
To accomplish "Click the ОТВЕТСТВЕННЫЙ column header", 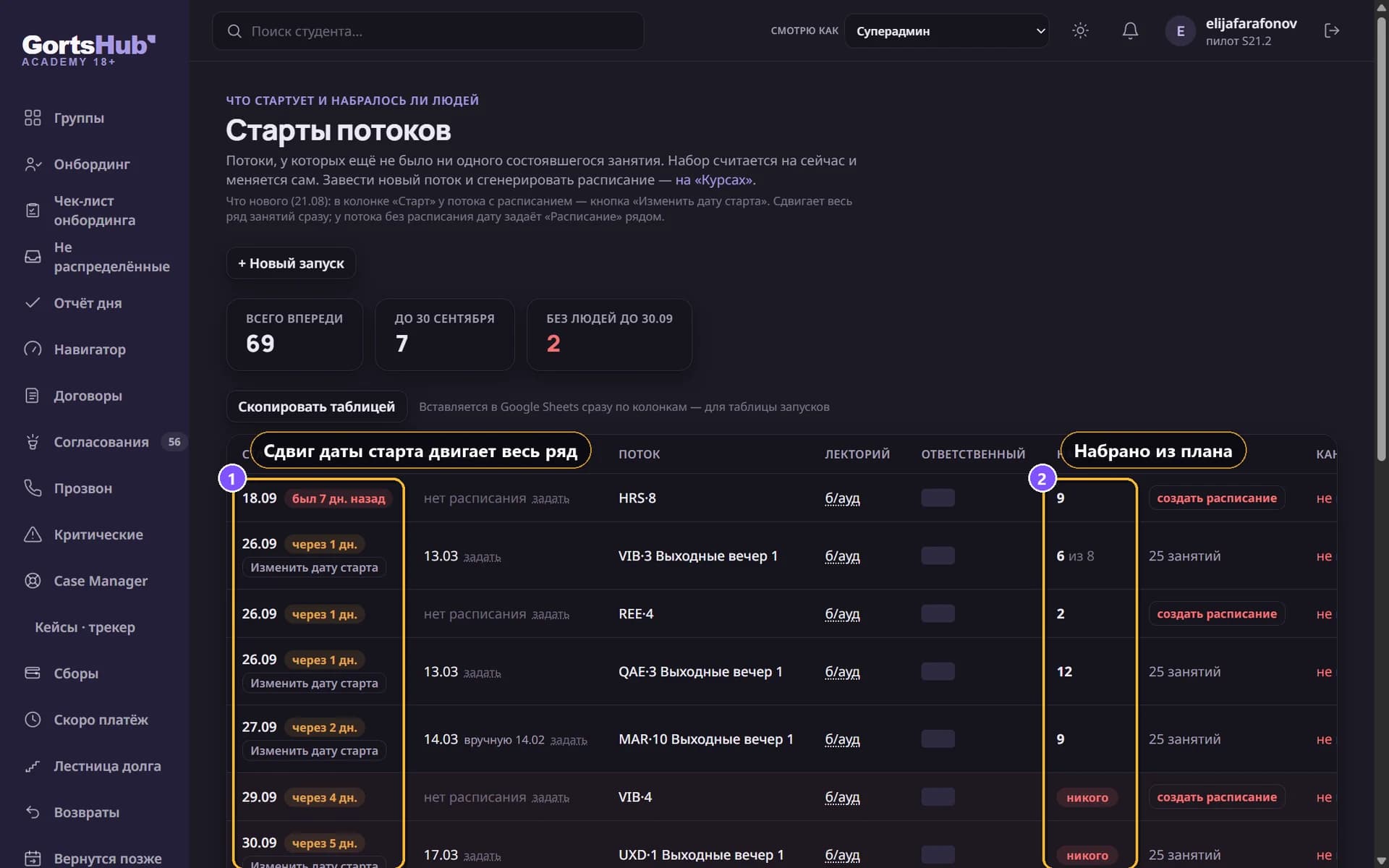I will (973, 454).
